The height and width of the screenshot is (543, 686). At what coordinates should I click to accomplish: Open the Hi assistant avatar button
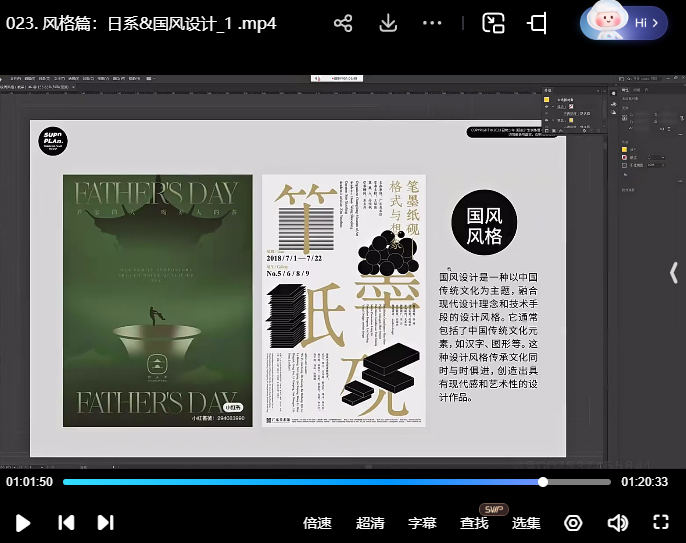point(623,22)
